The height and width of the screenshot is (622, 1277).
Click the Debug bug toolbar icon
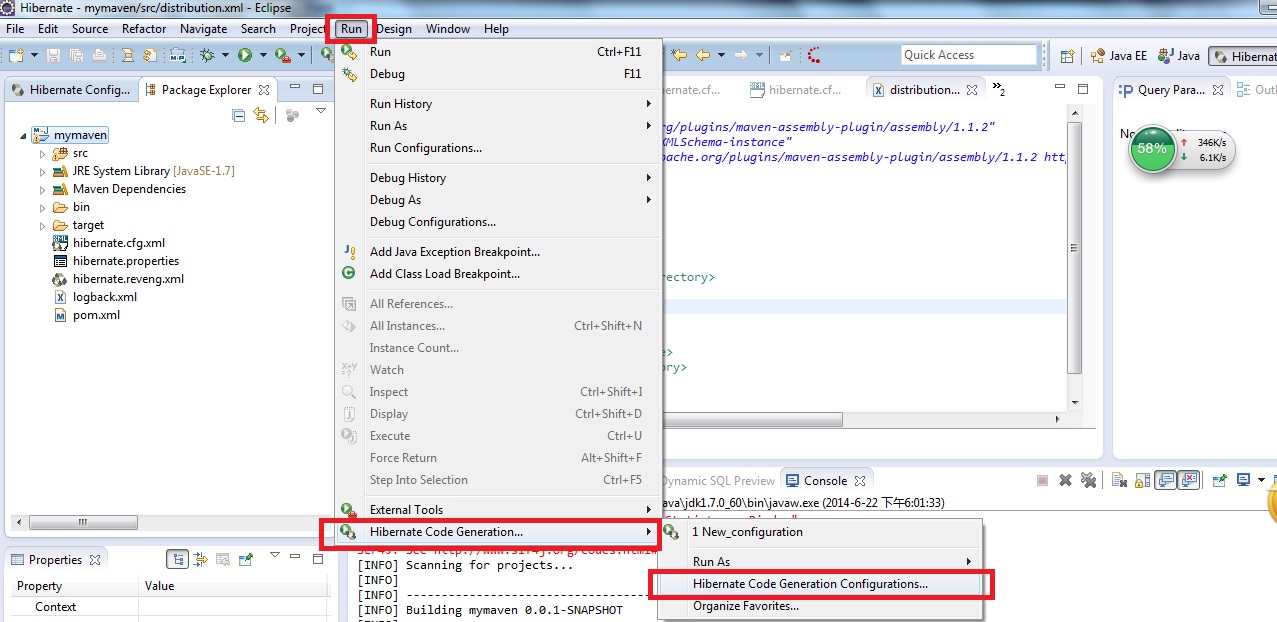click(x=207, y=55)
